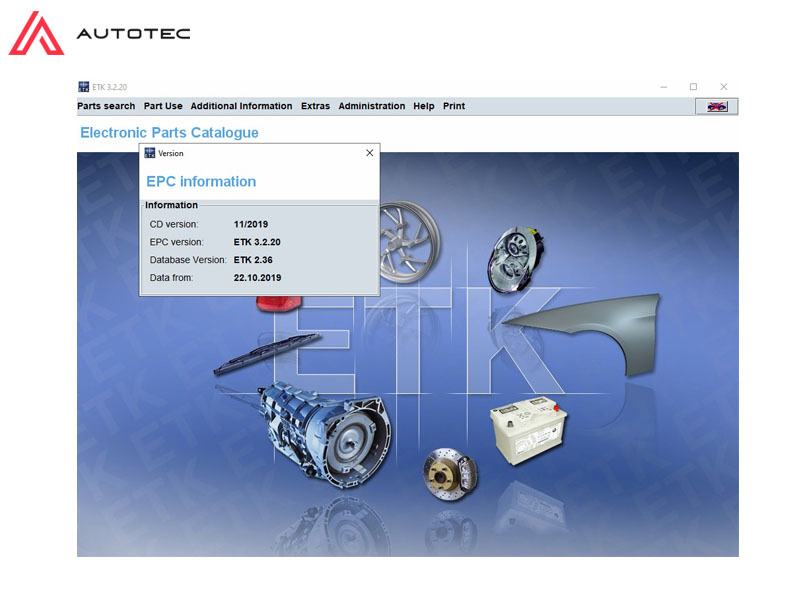Viewport: 800px width, 600px height.
Task: Maximize the ETK 3.2.20 window
Action: [x=693, y=87]
